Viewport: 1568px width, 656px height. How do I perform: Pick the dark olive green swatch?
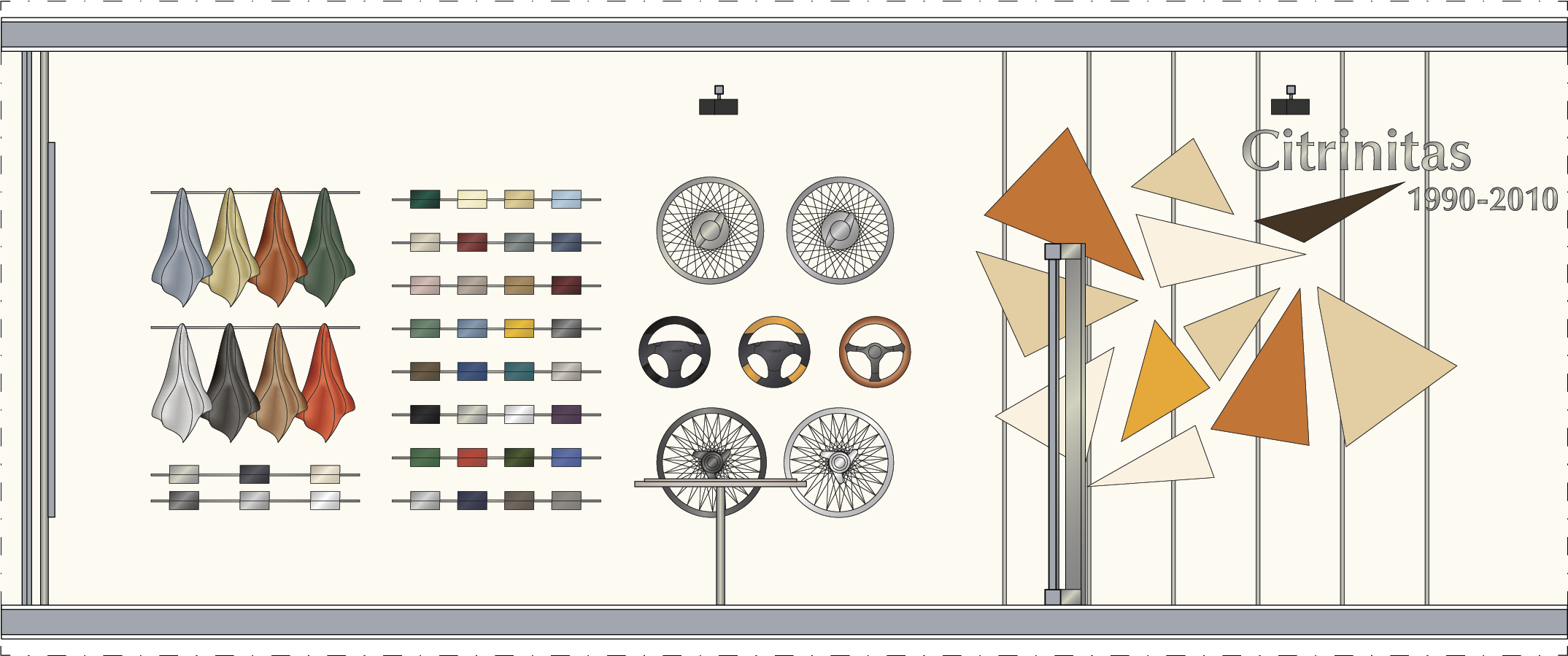pos(519,458)
